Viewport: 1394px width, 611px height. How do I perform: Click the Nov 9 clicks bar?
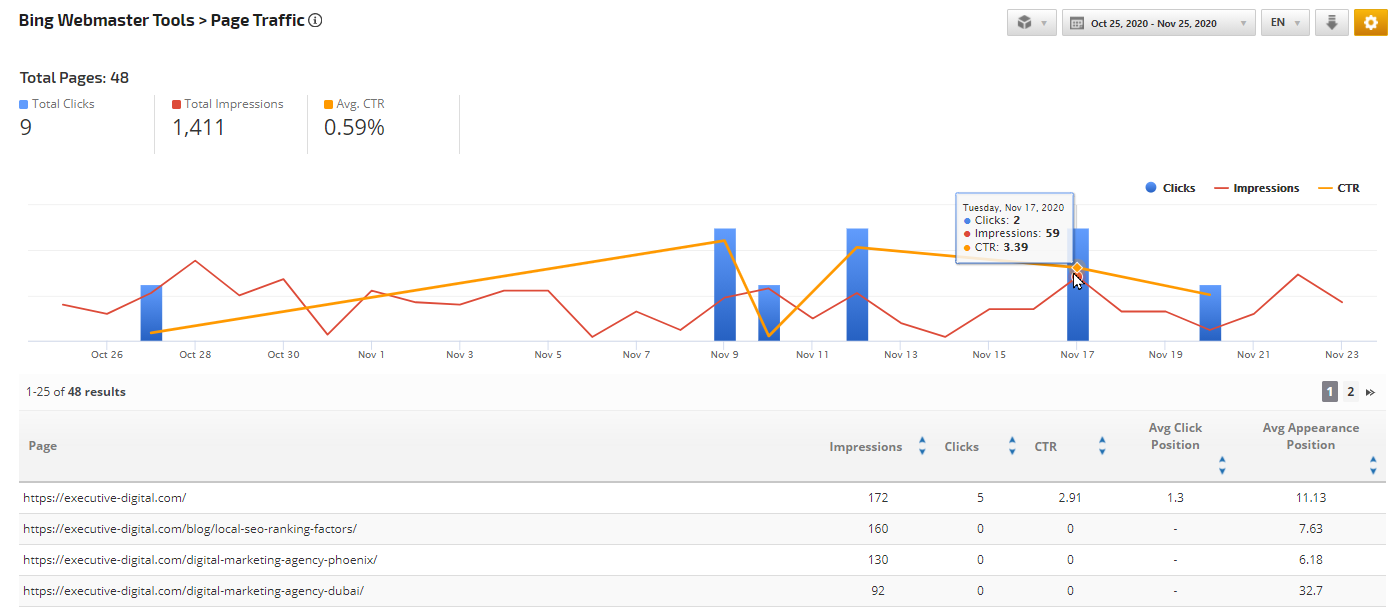coord(725,285)
